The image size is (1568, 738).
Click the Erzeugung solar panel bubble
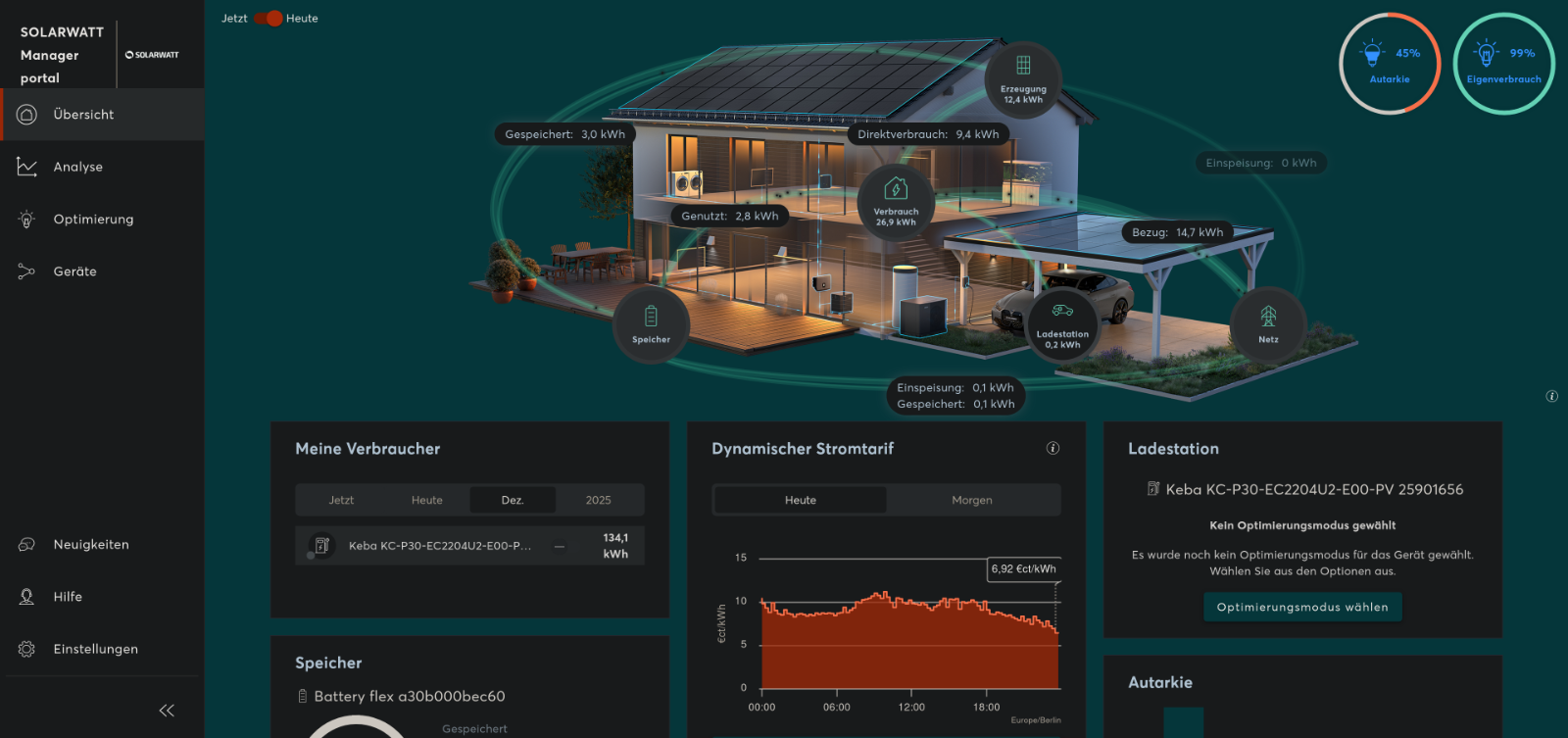point(1023,79)
